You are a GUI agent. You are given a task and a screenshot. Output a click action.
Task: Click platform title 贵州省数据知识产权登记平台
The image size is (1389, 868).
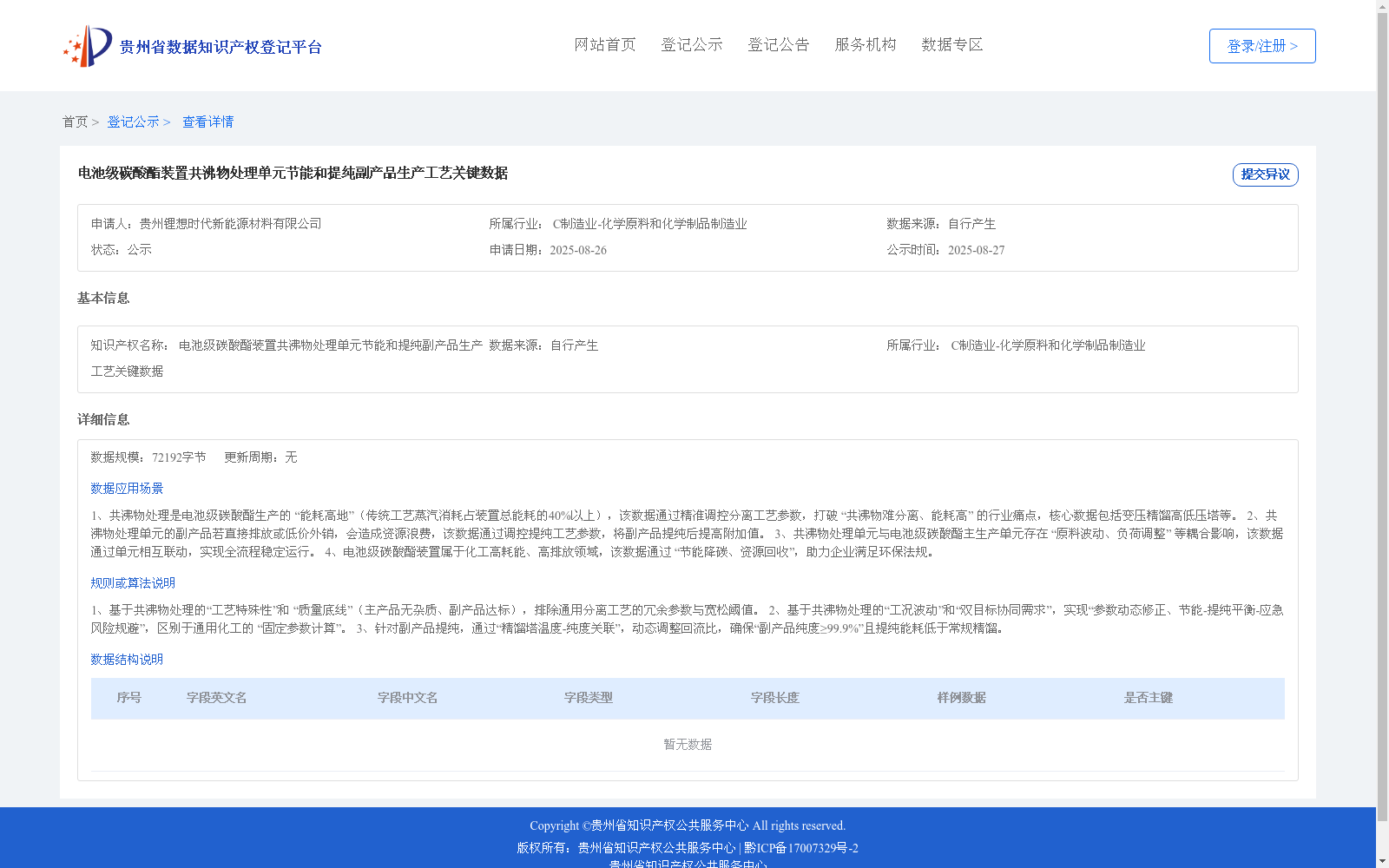[221, 47]
